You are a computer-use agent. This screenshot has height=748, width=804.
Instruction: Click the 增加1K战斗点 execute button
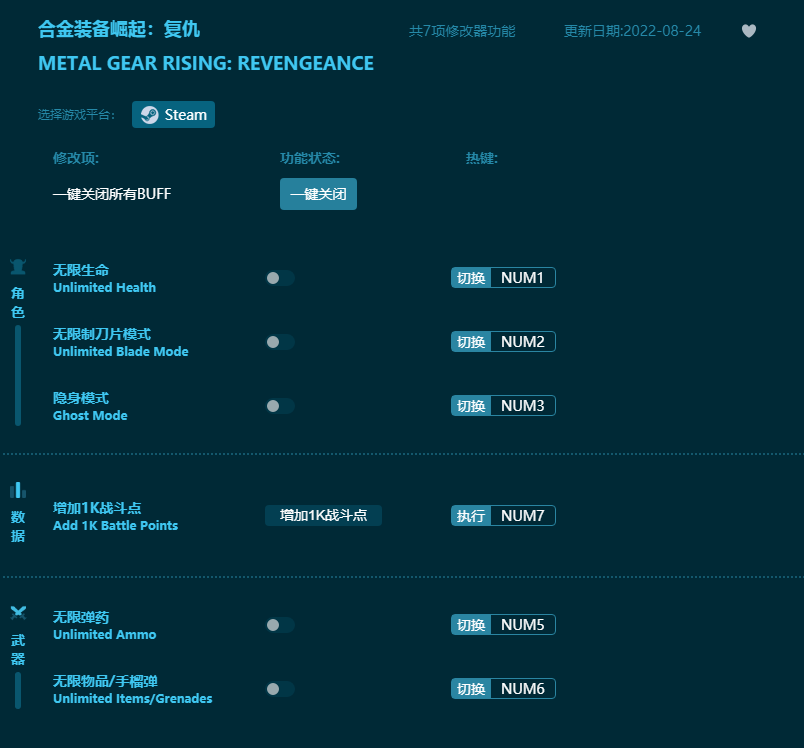tap(324, 515)
